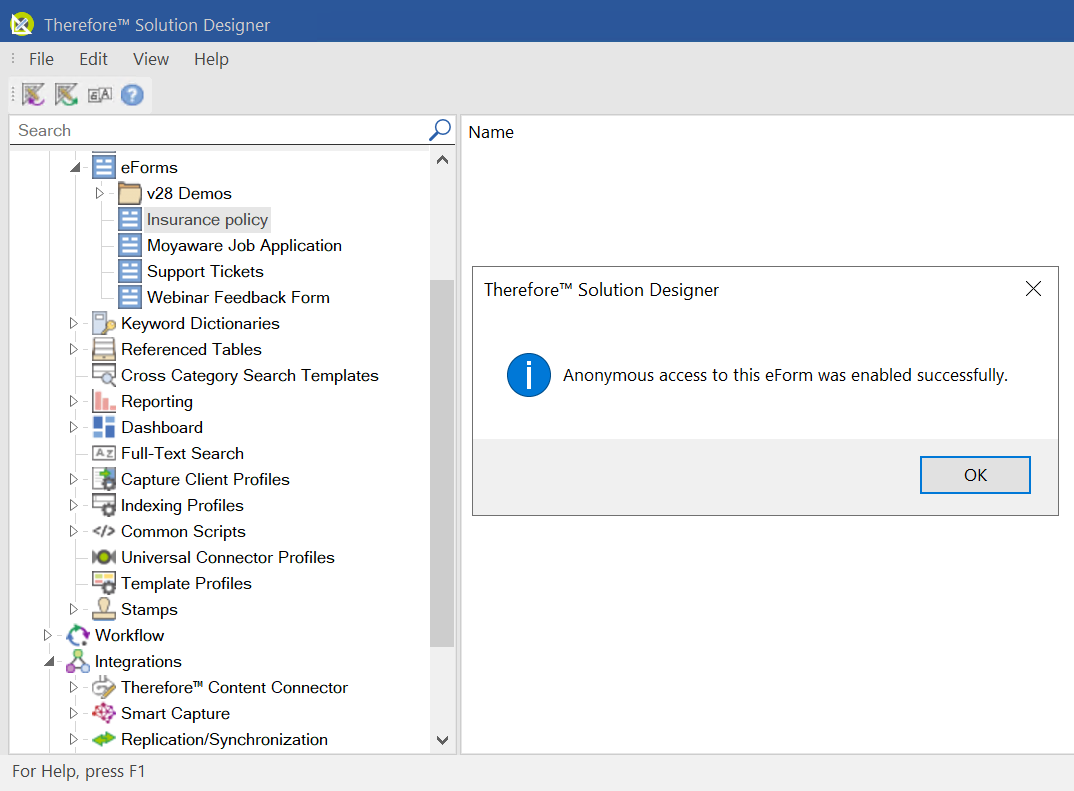Select Moyaware Job Application eForm
This screenshot has width=1074, height=791.
point(244,246)
